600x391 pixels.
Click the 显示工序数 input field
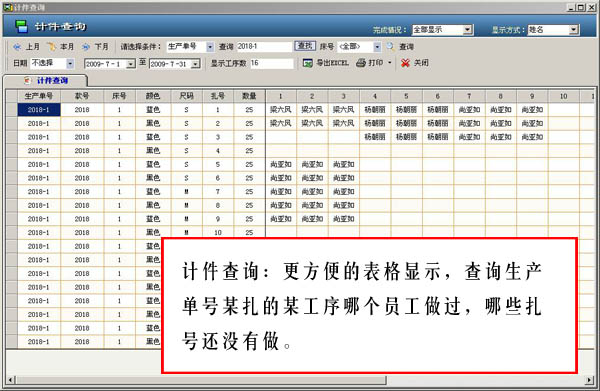pyautogui.click(x=272, y=63)
